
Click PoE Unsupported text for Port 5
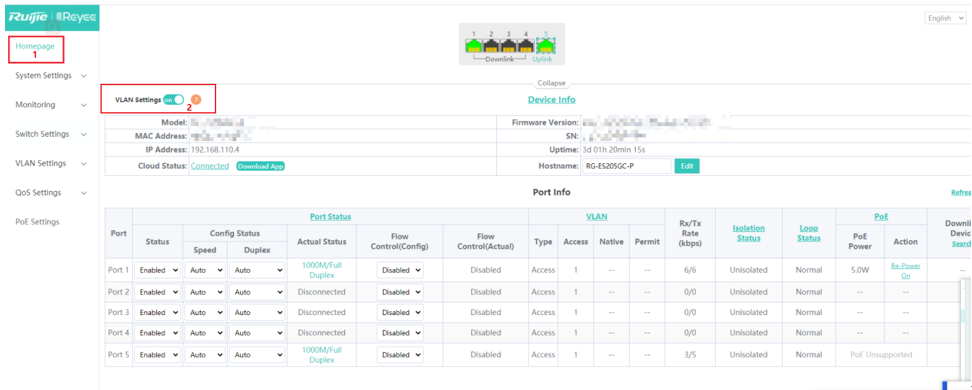coord(881,355)
